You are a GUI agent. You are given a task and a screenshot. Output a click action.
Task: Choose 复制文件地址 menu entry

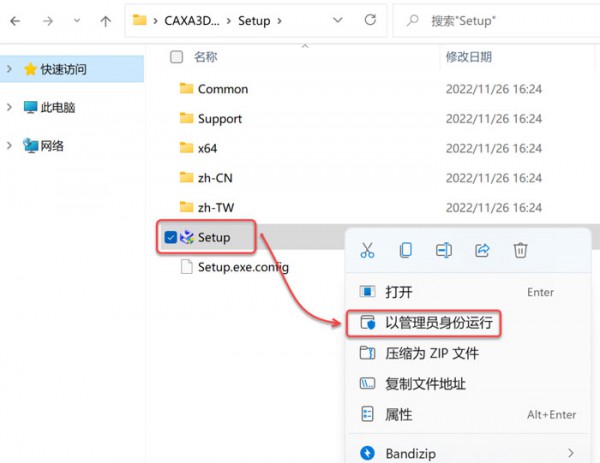click(468, 384)
